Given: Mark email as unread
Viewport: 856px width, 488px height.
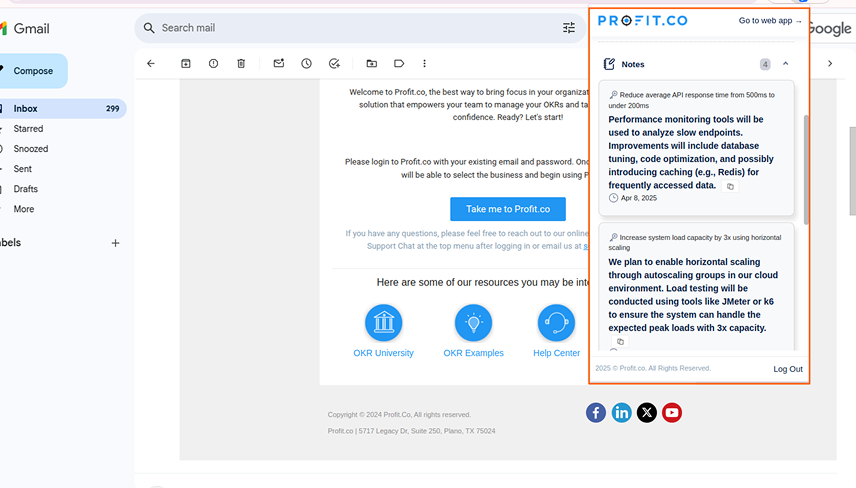Looking at the screenshot, I should pyautogui.click(x=279, y=63).
